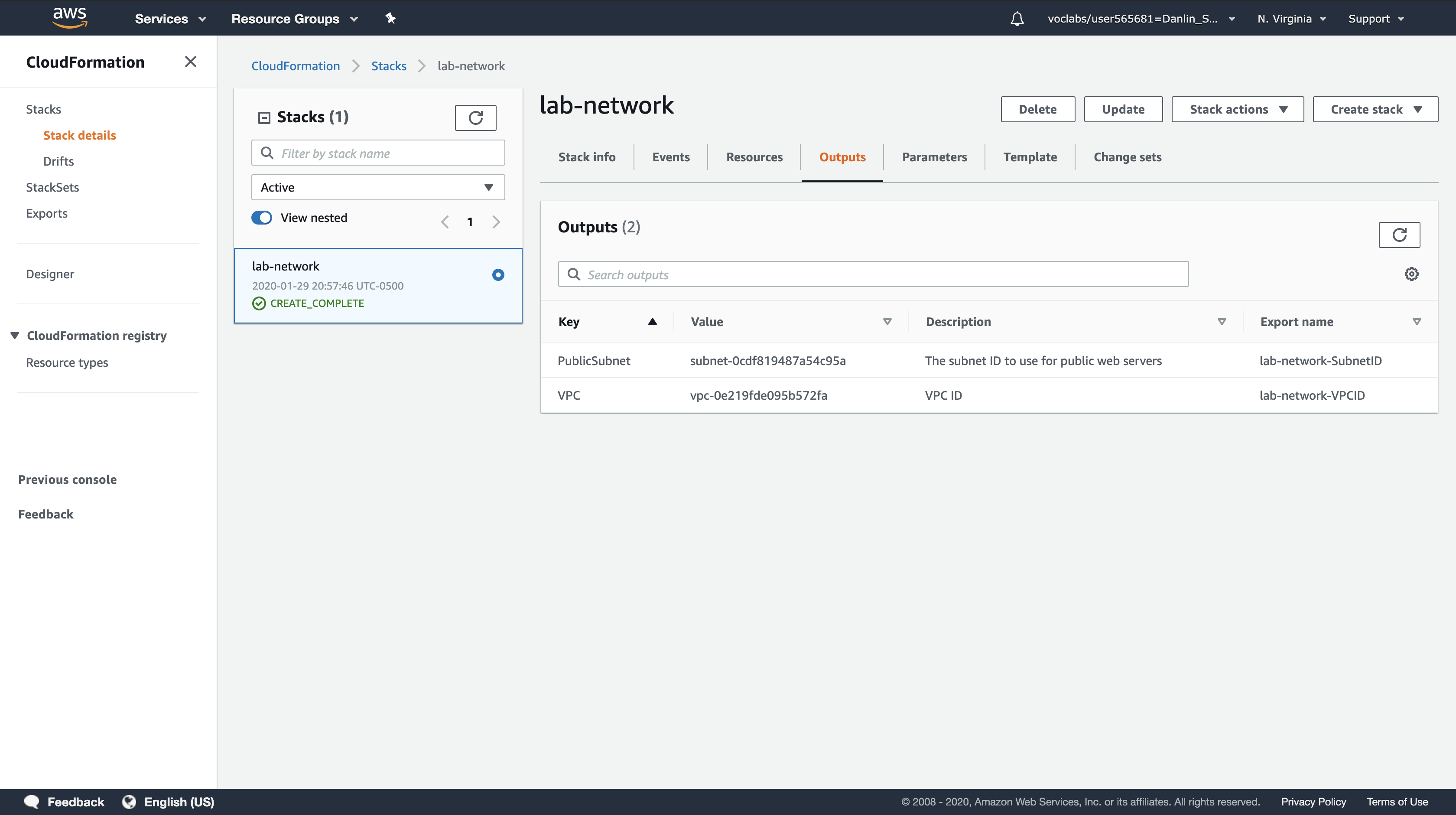The image size is (1456, 815).
Task: Click the AWS logo home icon
Action: click(69, 17)
